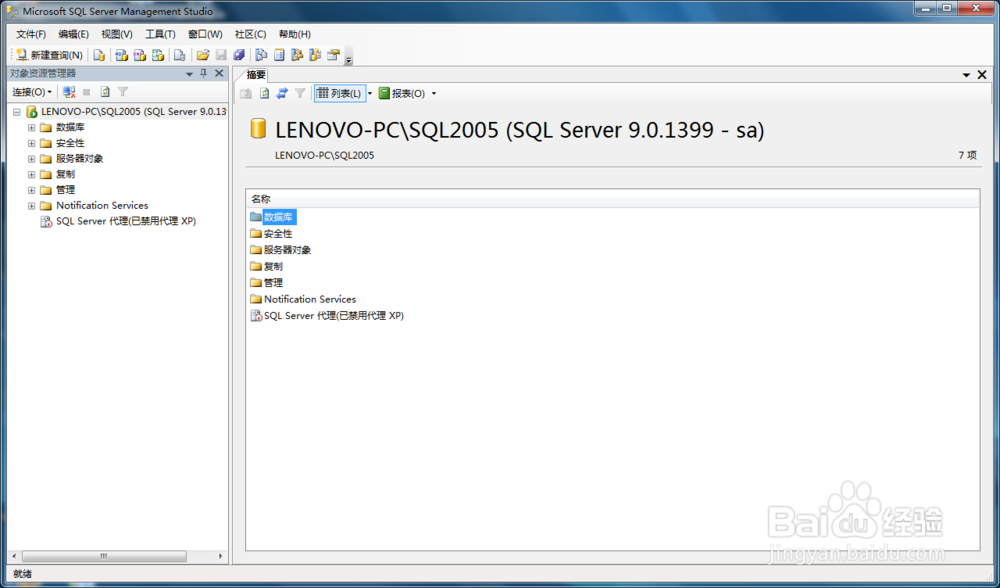Select the LENOVO-PC\SQL2005 server tree item
1000x588 pixels.
click(126, 112)
